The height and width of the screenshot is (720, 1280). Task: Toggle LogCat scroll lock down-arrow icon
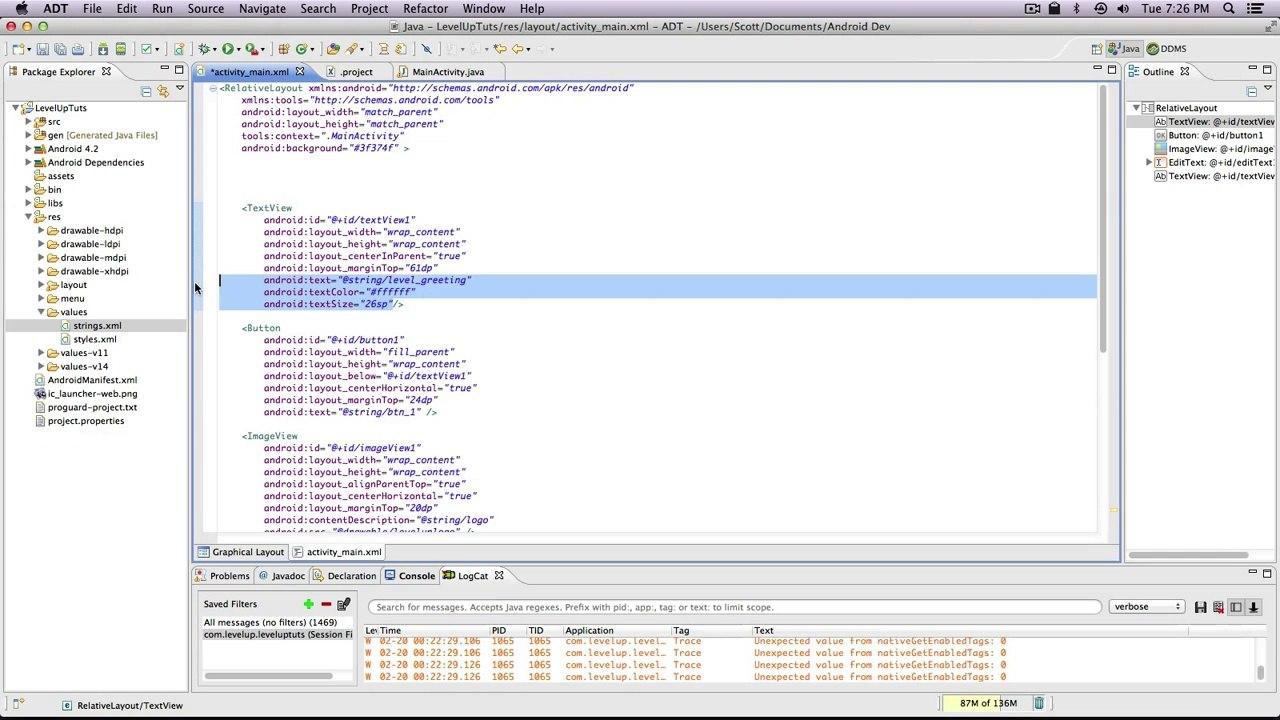pos(1252,607)
